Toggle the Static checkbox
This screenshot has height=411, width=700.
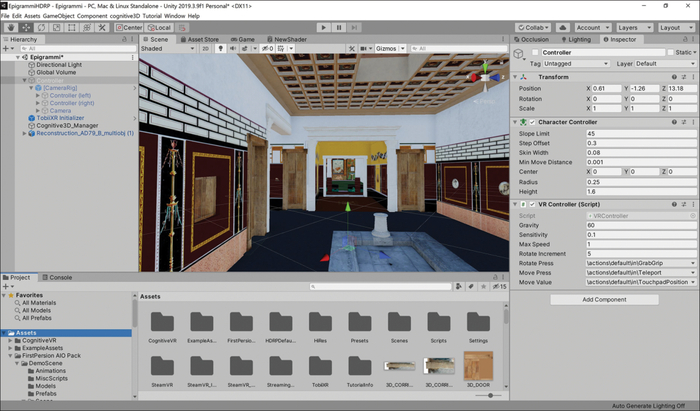tap(669, 52)
